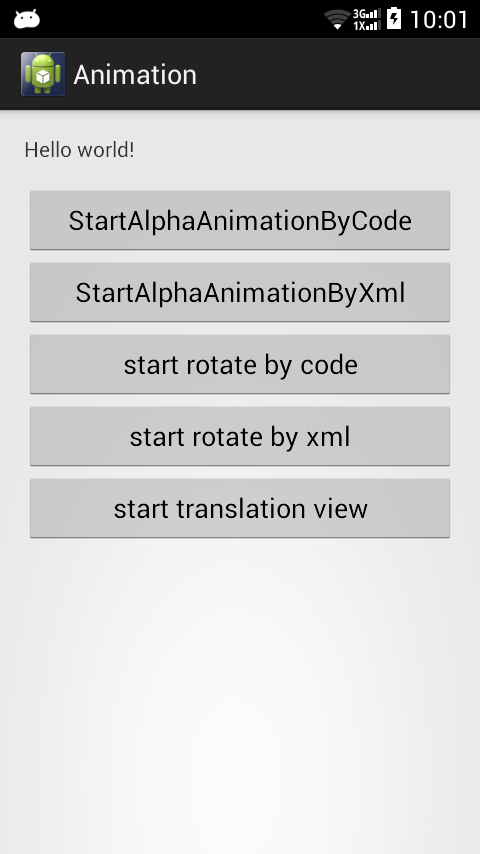Launch start rotate by xml
The width and height of the screenshot is (480, 854).
(240, 436)
